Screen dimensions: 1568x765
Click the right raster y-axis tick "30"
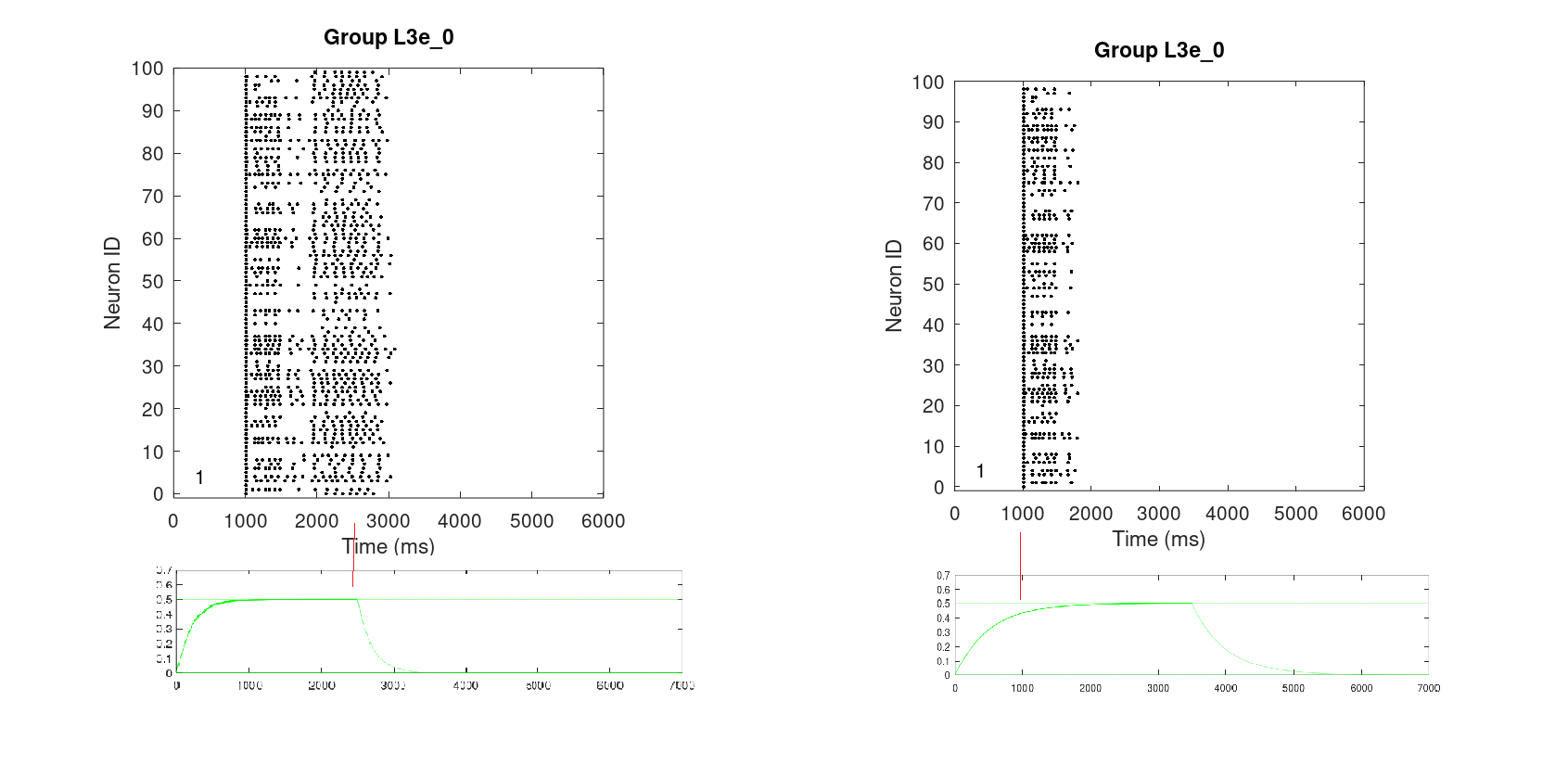tap(934, 366)
